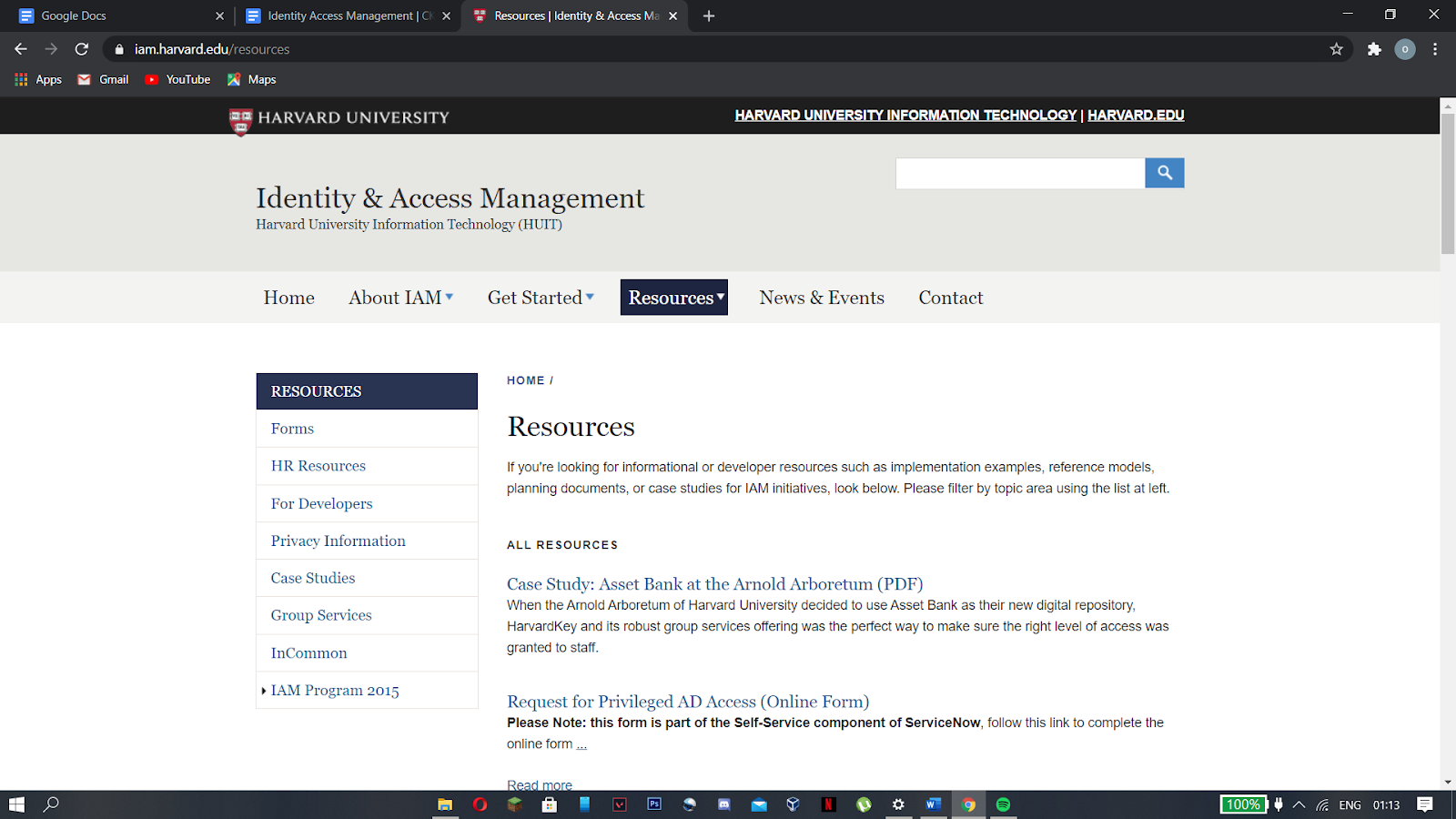Click the search magnifier button on Harvard site
The width and height of the screenshot is (1456, 819).
pyautogui.click(x=1164, y=173)
